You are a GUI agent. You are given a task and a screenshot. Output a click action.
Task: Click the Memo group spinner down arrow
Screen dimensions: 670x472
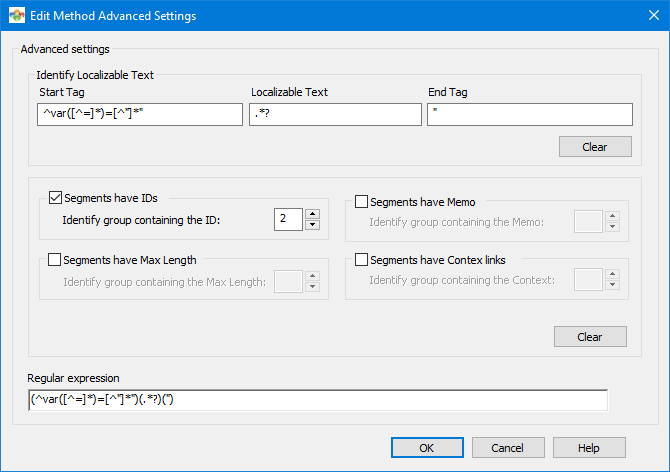pos(612,227)
